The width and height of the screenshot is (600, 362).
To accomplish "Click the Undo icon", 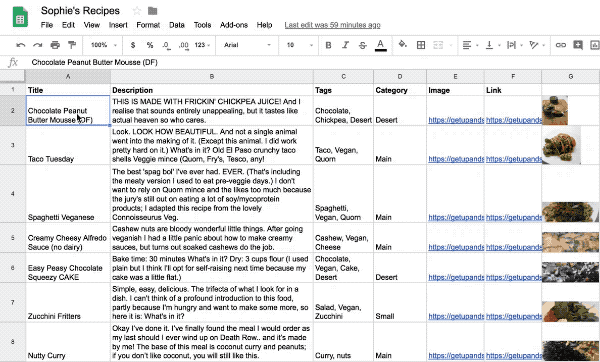I will click(x=21, y=45).
